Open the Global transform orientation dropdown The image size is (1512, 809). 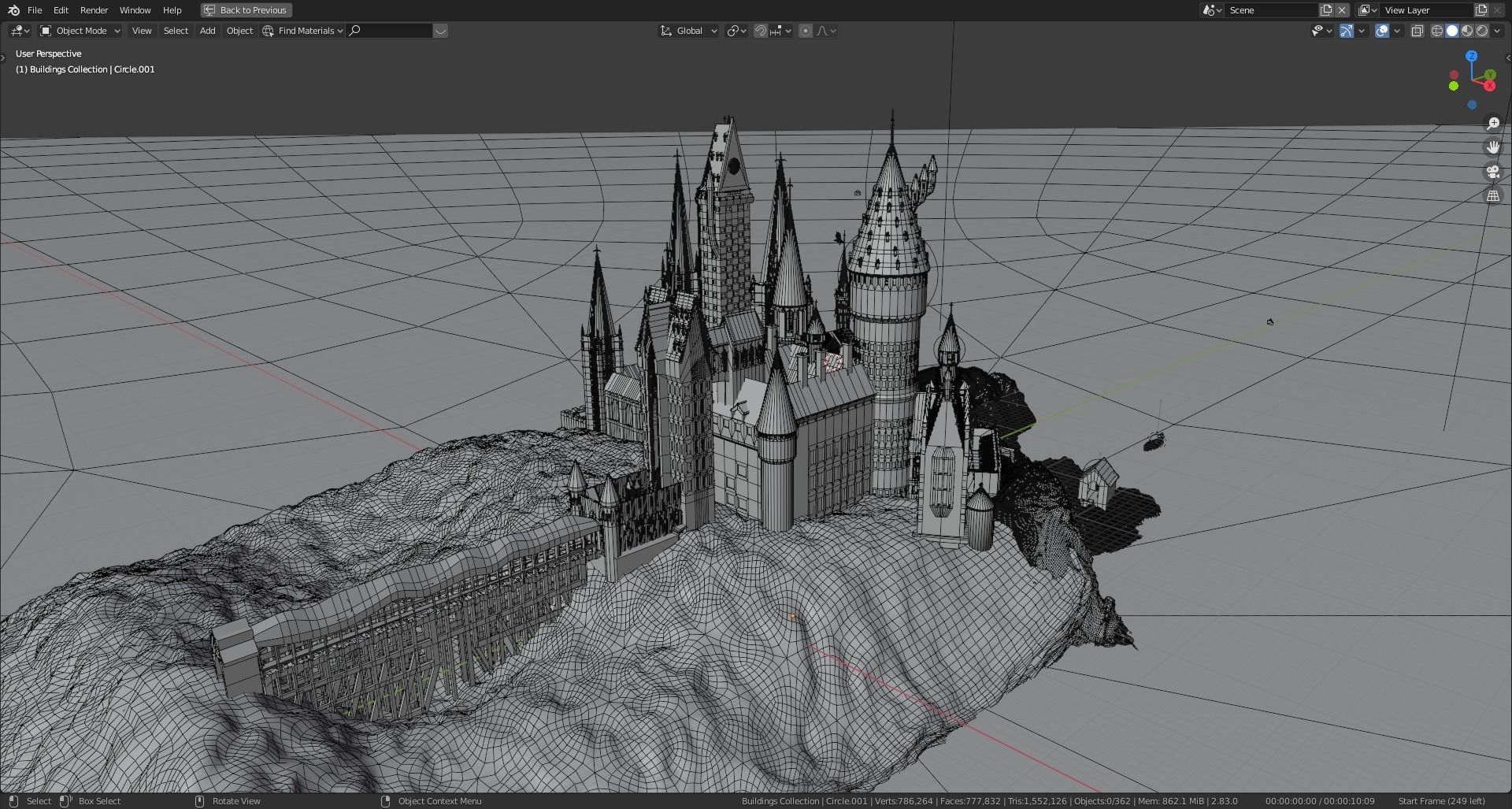[x=689, y=31]
